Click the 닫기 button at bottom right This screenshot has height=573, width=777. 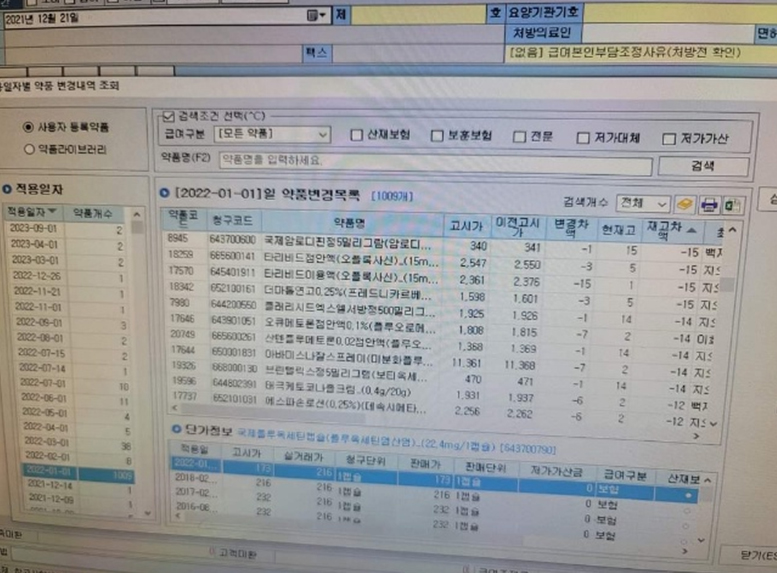pos(752,555)
